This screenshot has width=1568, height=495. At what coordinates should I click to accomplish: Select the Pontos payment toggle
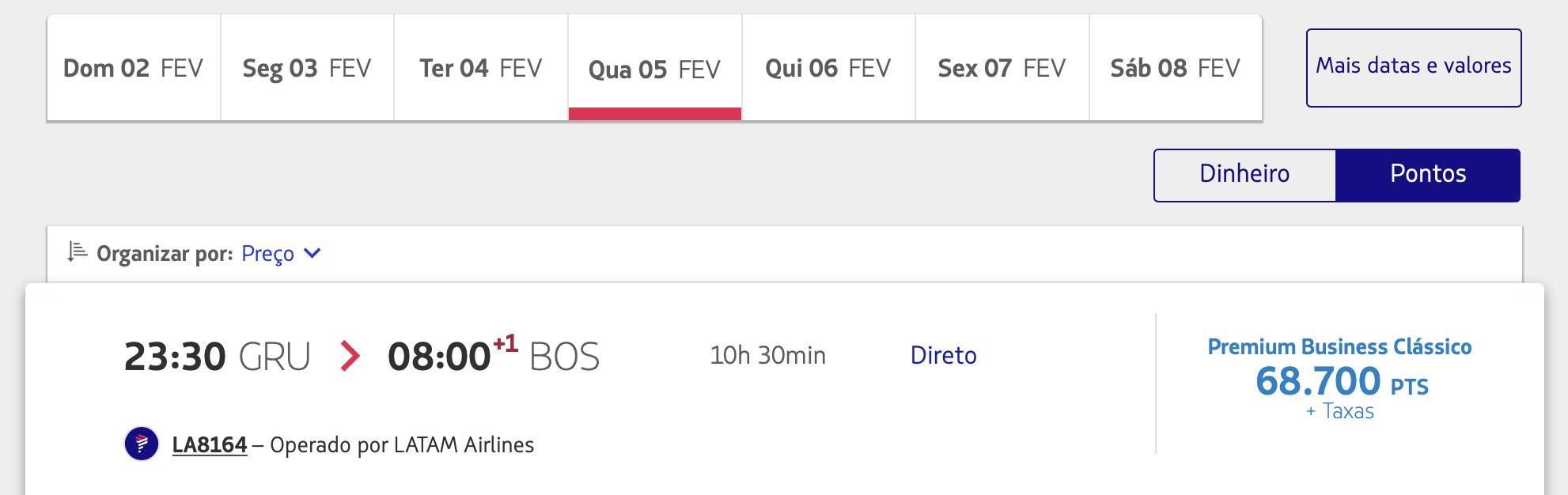coord(1428,175)
